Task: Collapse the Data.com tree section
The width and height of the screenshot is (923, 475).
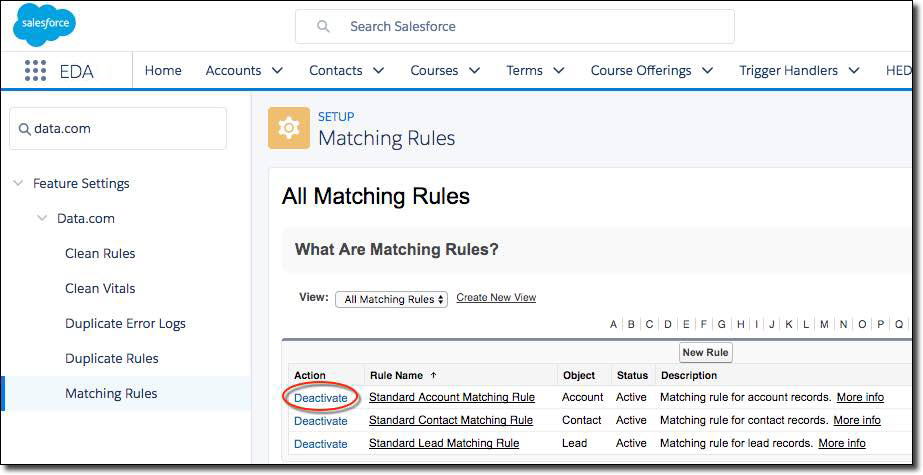Action: tap(42, 219)
